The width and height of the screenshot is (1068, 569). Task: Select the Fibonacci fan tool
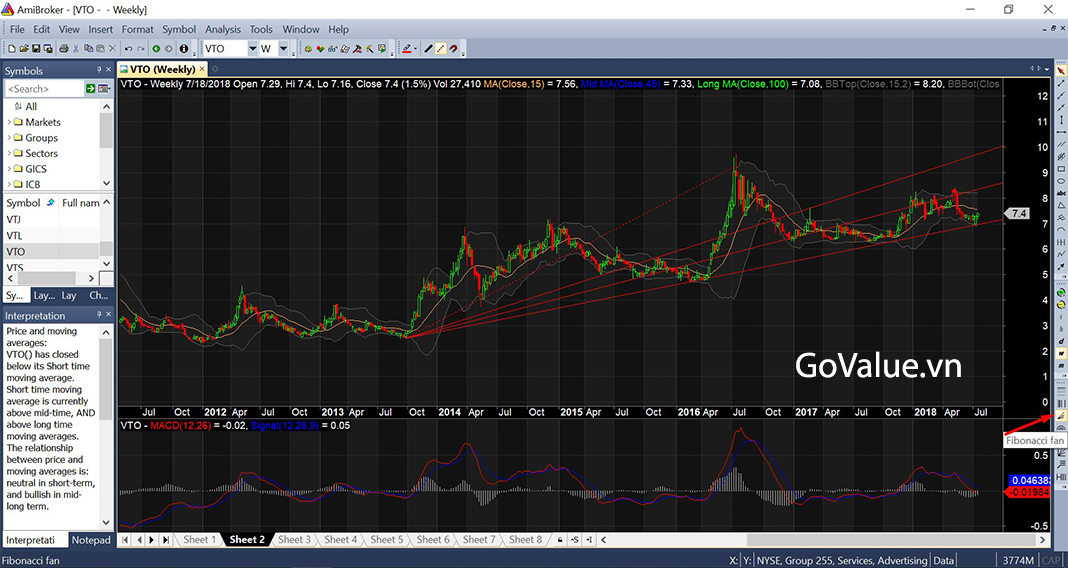click(1061, 415)
